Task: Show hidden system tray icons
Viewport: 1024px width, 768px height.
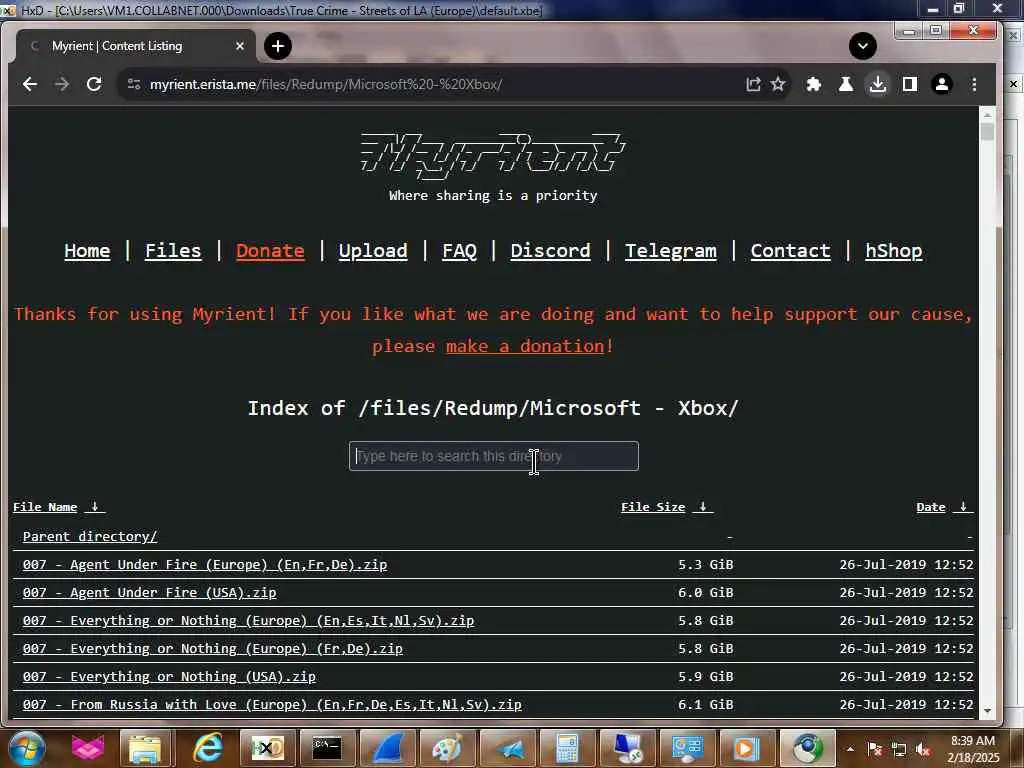Action: coord(850,749)
